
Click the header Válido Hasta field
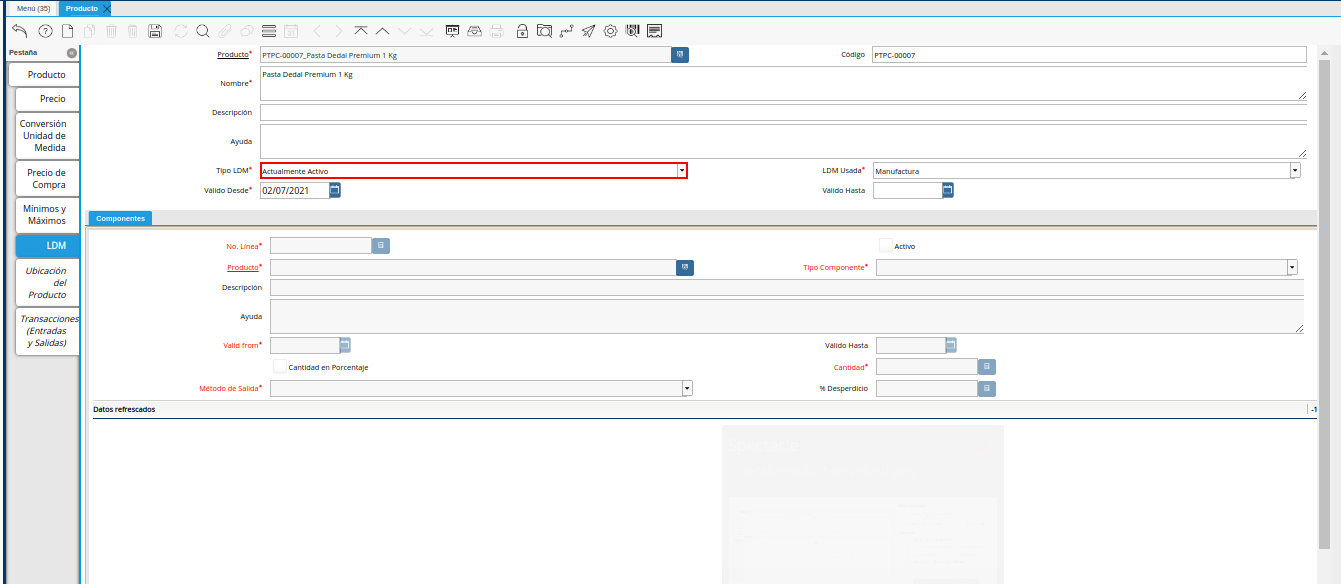pyautogui.click(x=907, y=190)
